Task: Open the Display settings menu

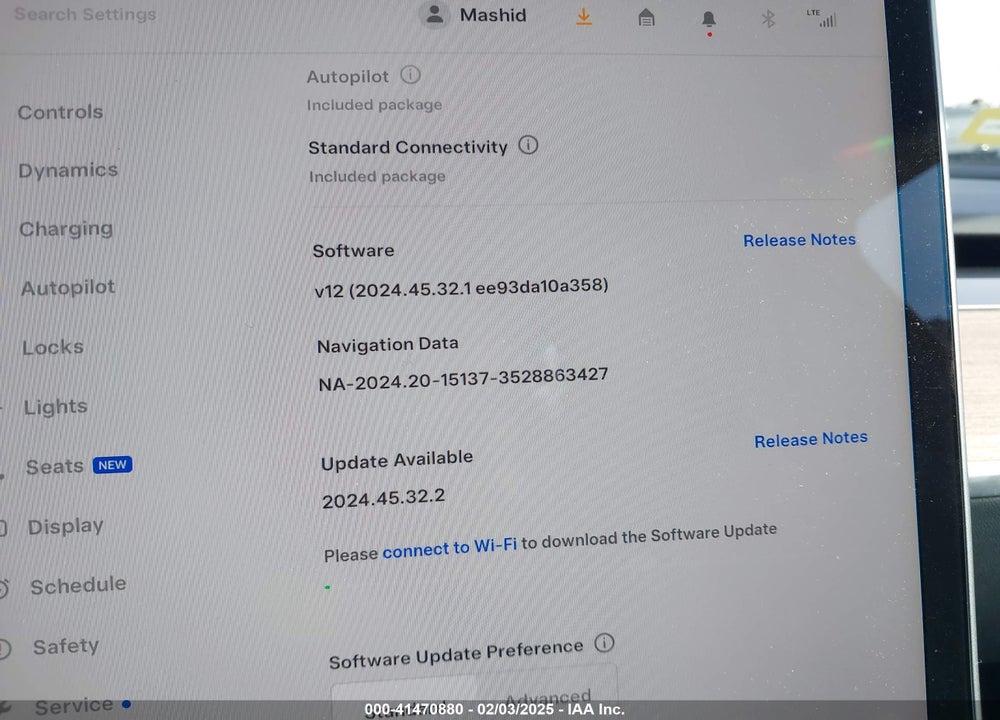Action: [65, 527]
